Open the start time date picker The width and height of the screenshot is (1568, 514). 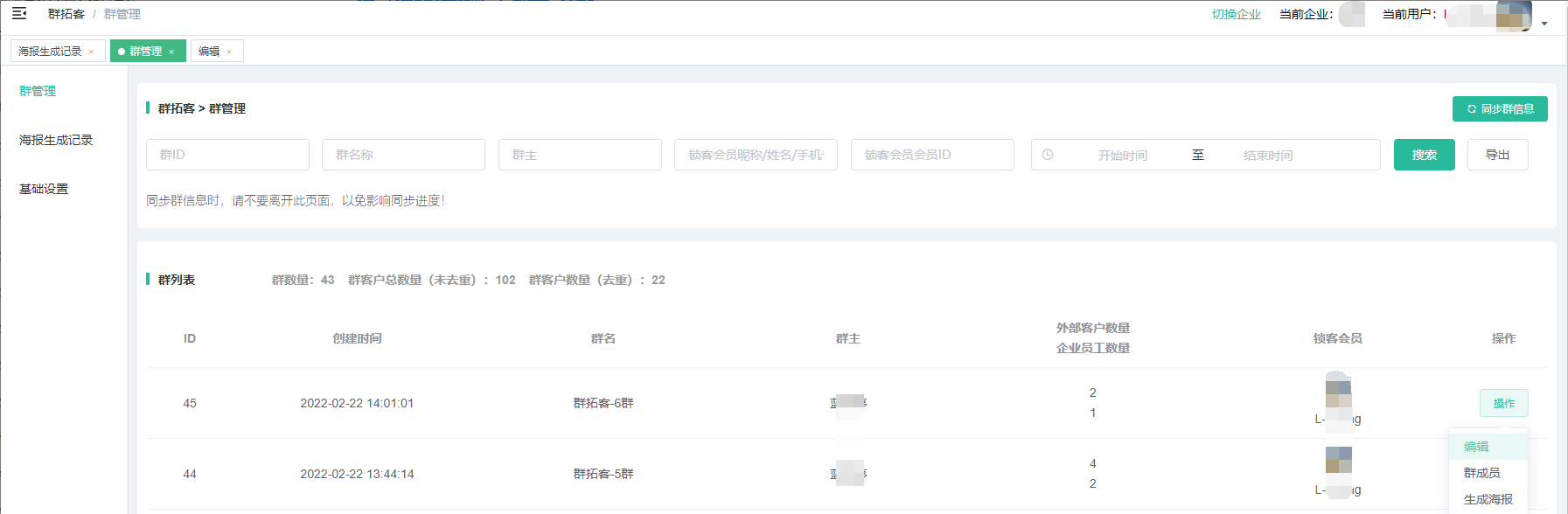(x=1122, y=156)
